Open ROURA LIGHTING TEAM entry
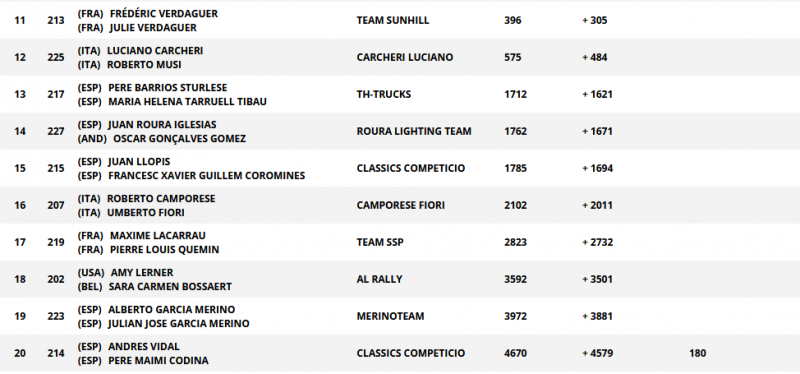800x374 pixels. (x=414, y=131)
